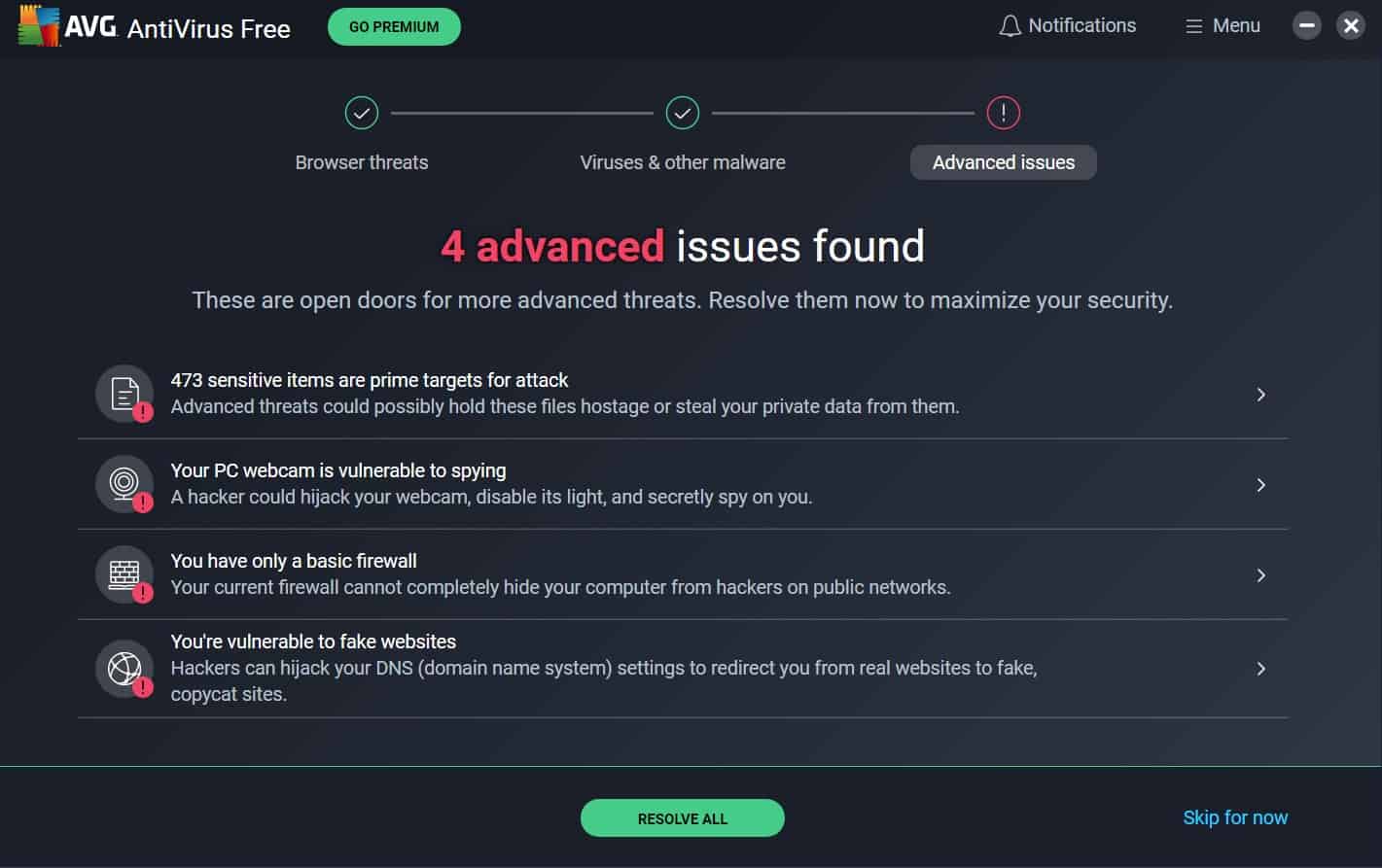
Task: Click the sensitive files document icon
Action: 124,393
